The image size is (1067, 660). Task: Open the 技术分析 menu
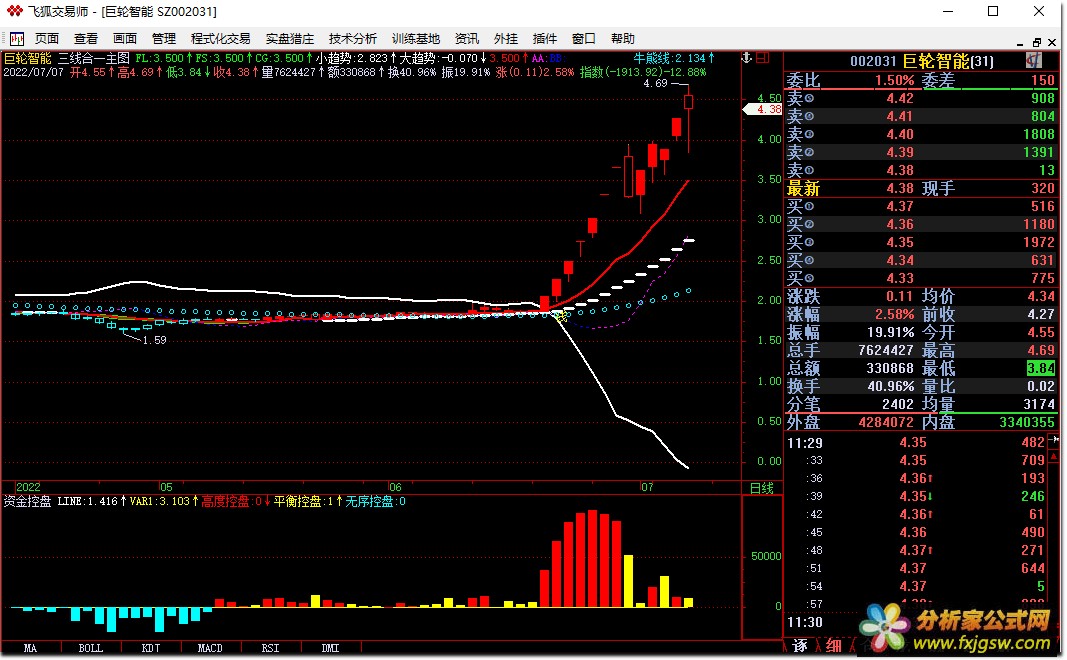coord(352,39)
